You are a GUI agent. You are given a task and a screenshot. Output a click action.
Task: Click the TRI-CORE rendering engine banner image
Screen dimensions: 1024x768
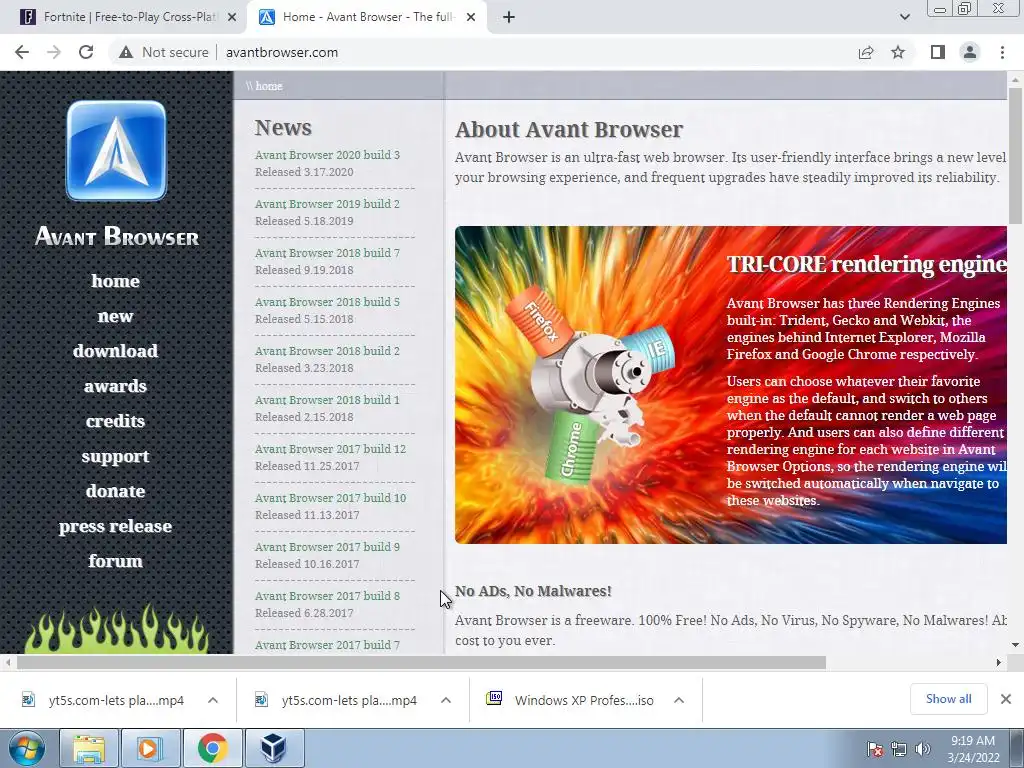731,385
